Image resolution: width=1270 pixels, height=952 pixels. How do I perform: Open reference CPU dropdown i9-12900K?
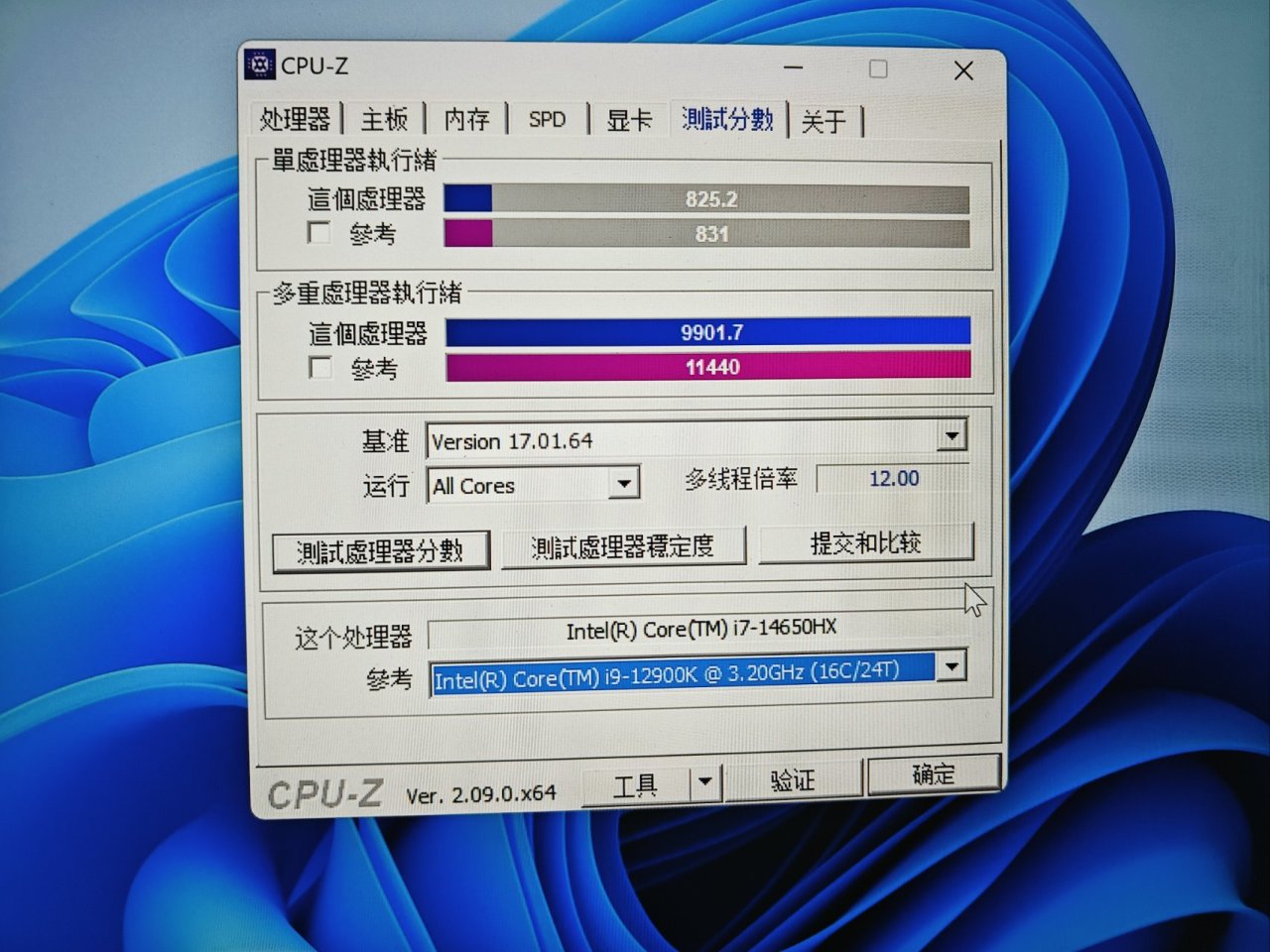698,672
